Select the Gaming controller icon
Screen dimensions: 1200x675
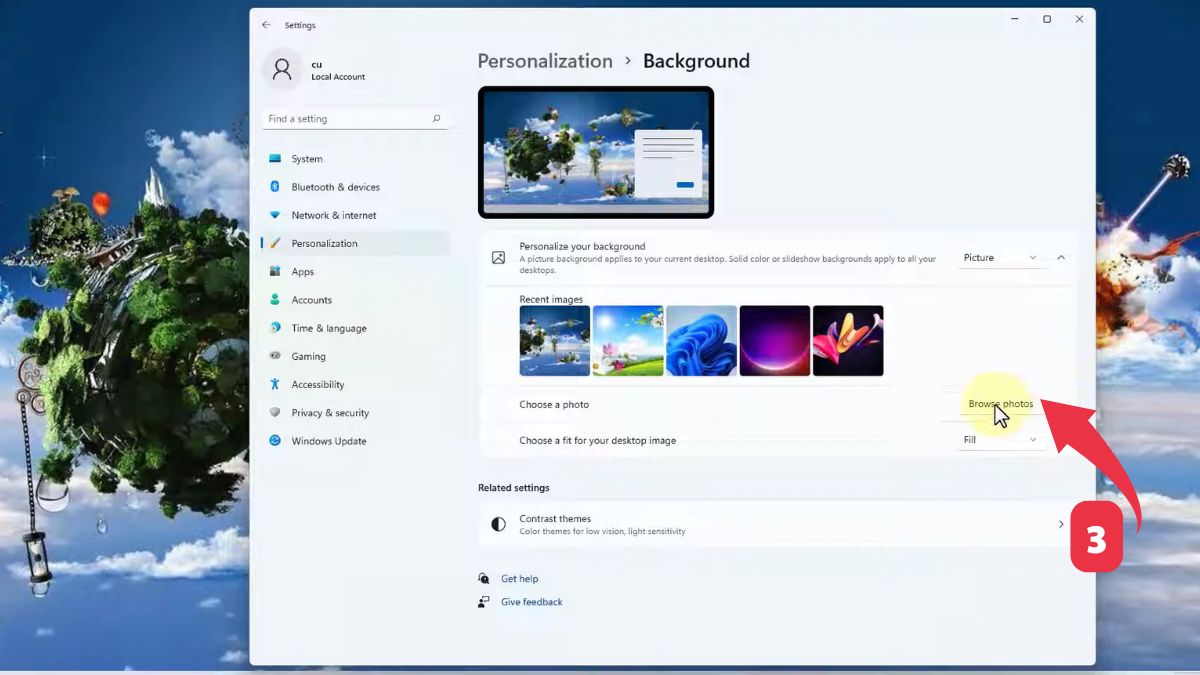point(274,356)
